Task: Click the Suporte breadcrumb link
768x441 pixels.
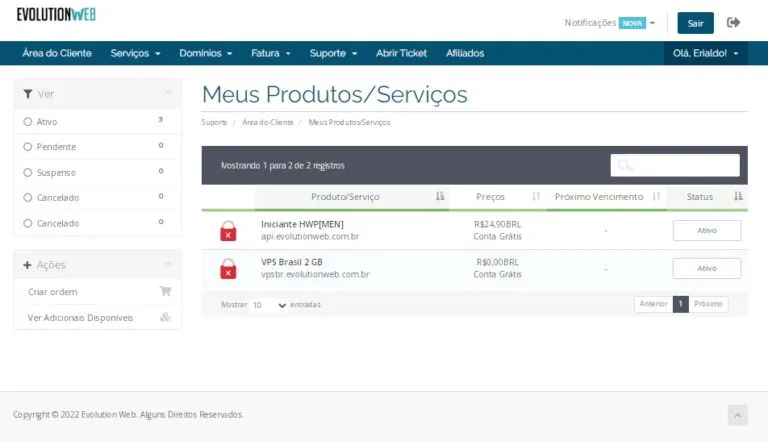Action: 214,122
